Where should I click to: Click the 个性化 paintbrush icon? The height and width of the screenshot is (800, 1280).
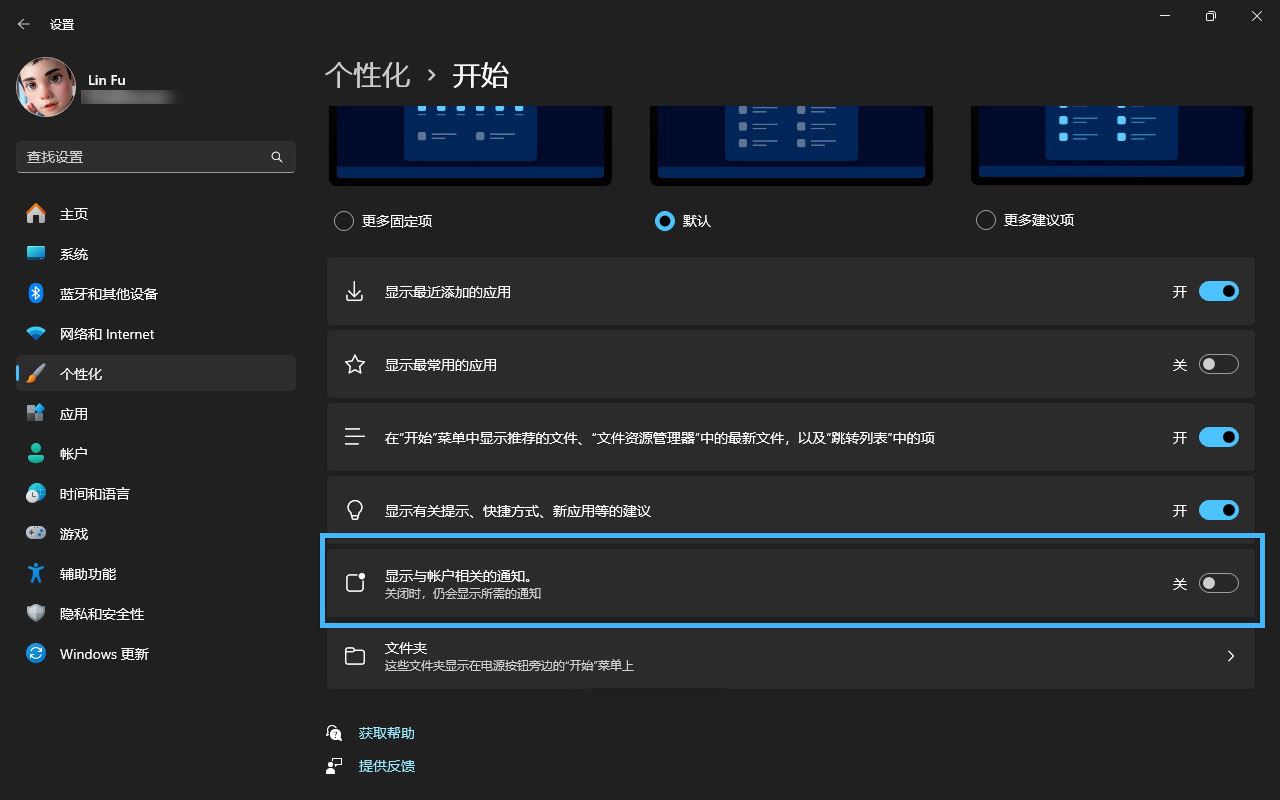coord(36,374)
